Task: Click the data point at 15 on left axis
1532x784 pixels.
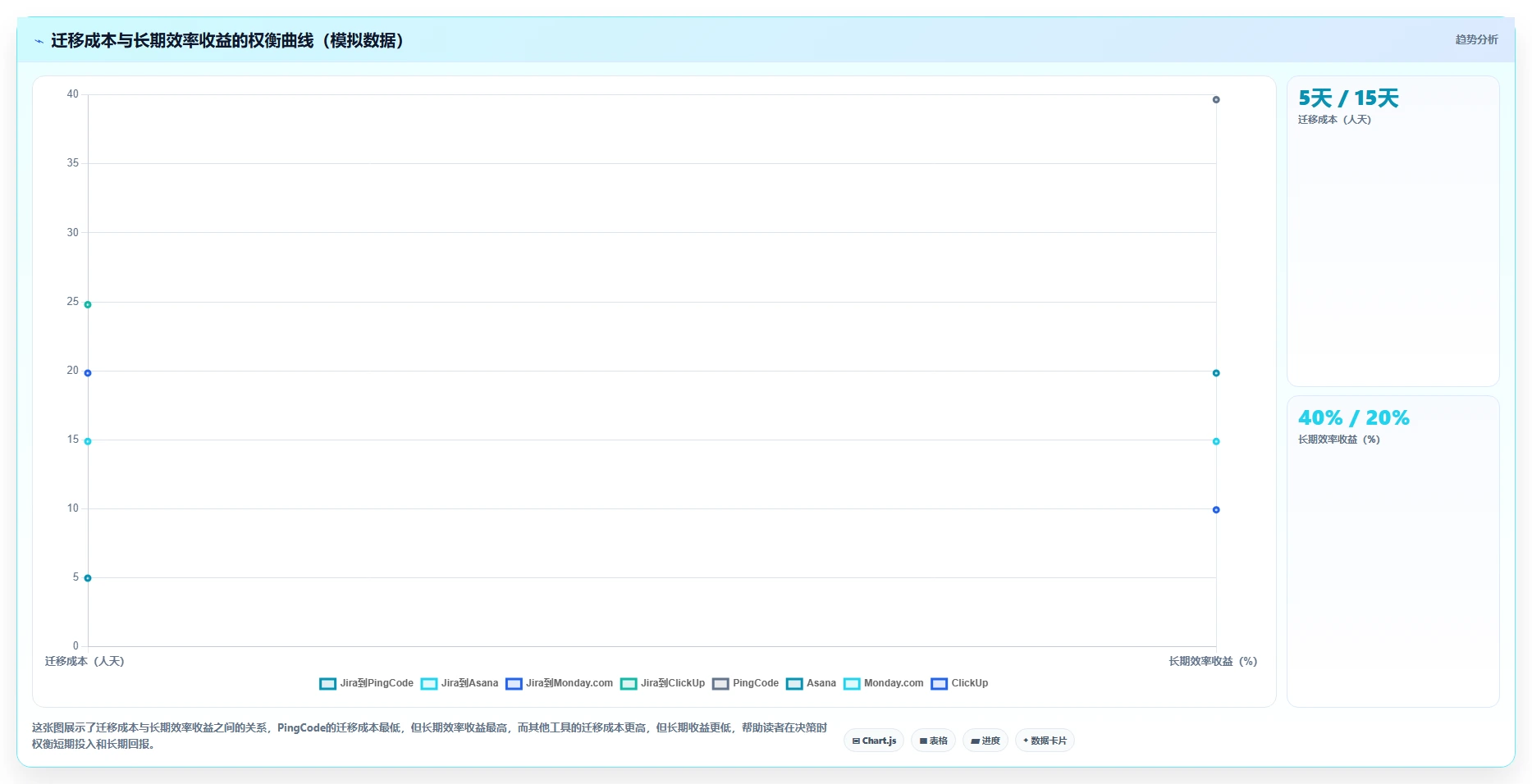Action: (x=88, y=441)
